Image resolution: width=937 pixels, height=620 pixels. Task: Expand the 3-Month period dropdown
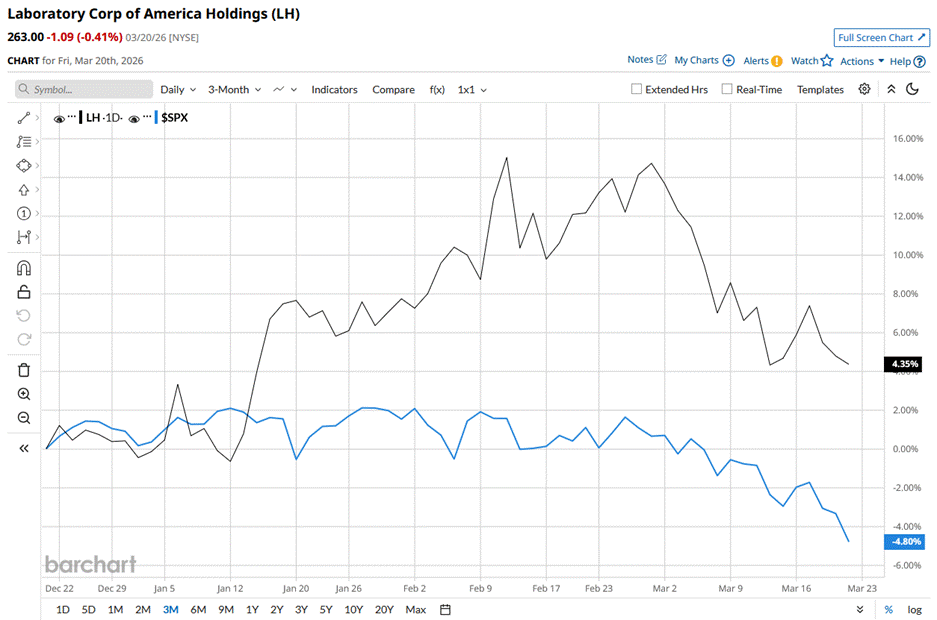[234, 89]
